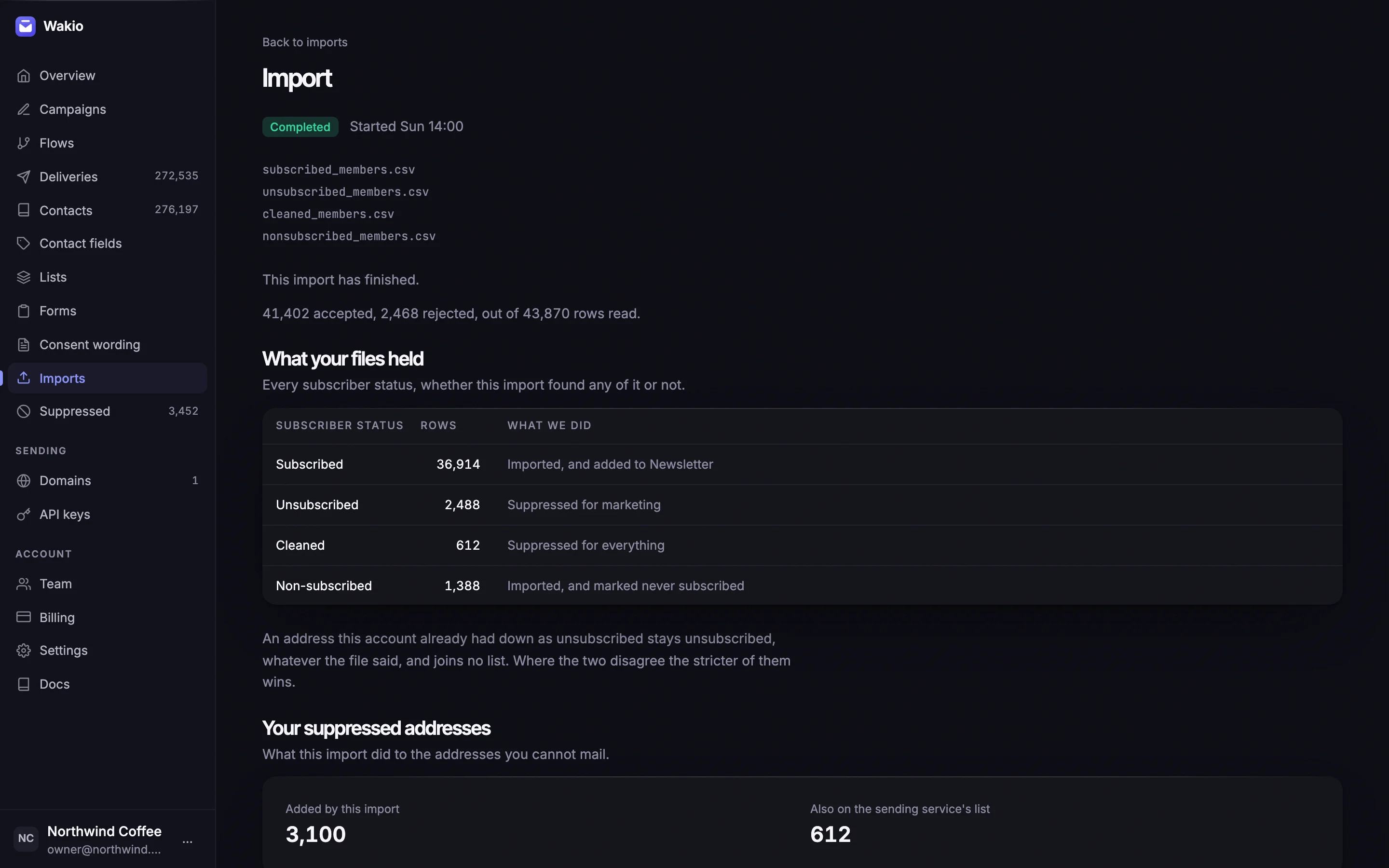The width and height of the screenshot is (1389, 868).
Task: Click the Forms clipboard icon
Action: (24, 311)
